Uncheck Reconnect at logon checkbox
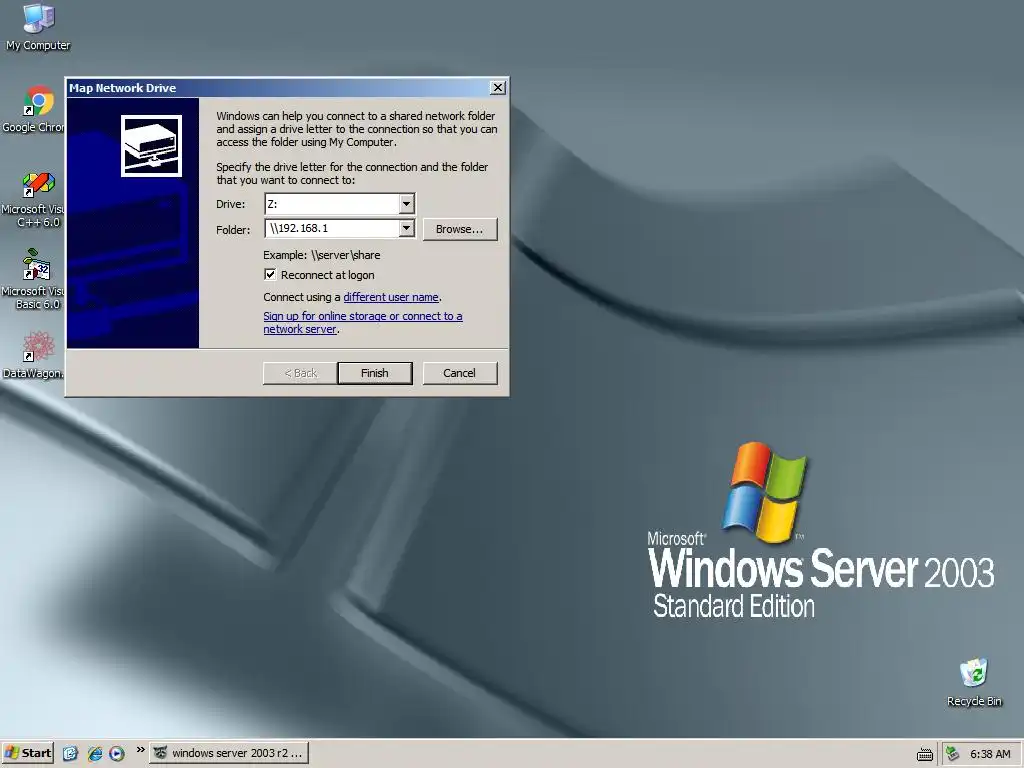1024x768 pixels. [270, 274]
